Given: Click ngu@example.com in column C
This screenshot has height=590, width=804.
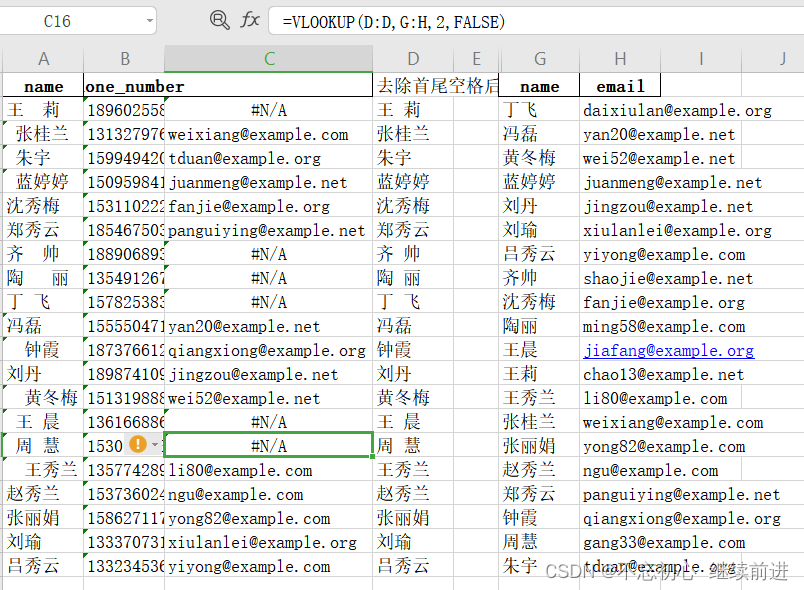Looking at the screenshot, I should pyautogui.click(x=269, y=495).
